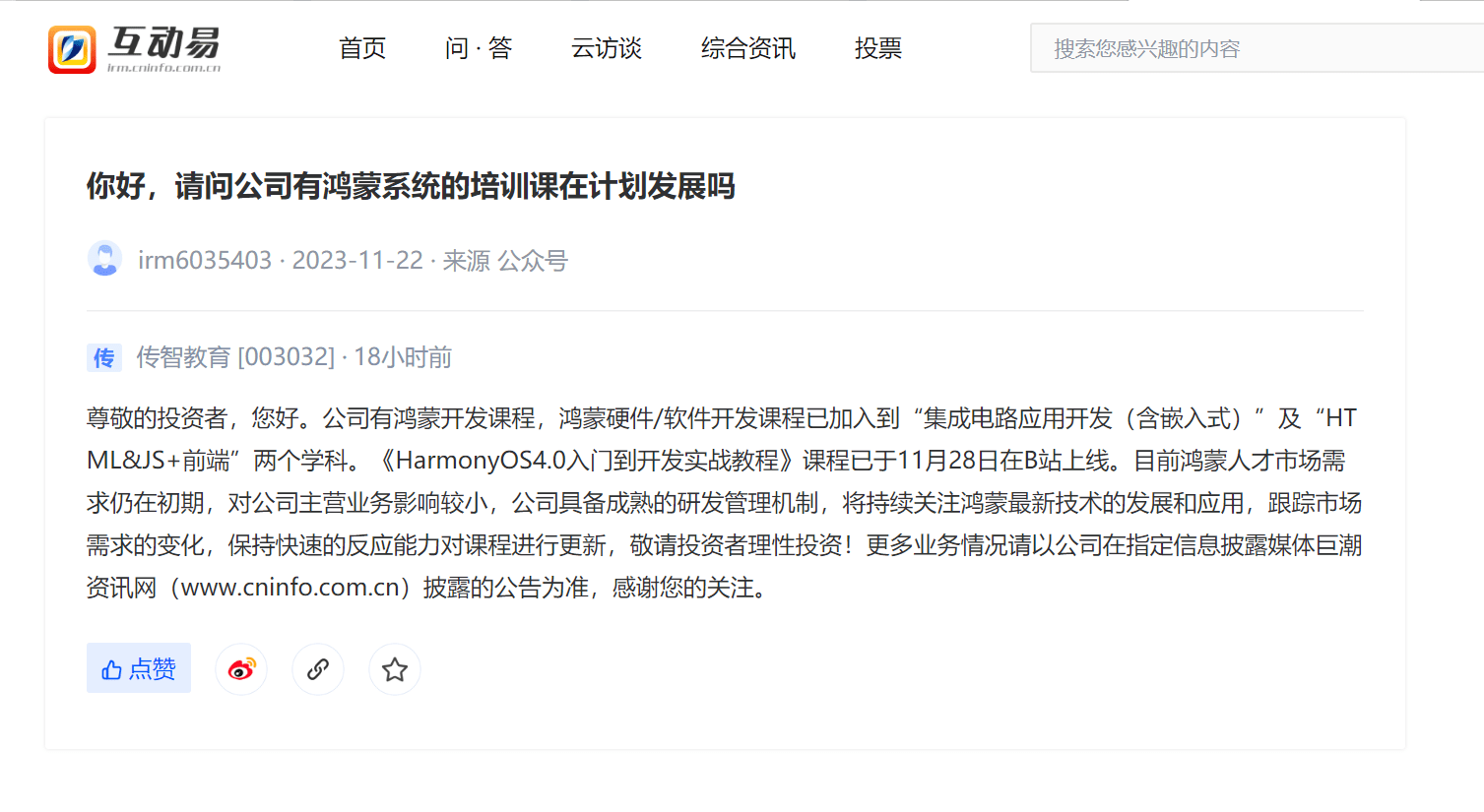Viewport: 1484px width, 812px height.
Task: Click the blue 传 company badge icon
Action: click(x=103, y=357)
